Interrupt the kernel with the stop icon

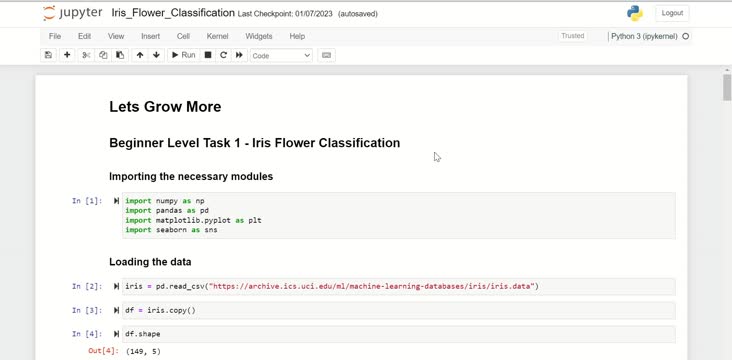[x=208, y=55]
